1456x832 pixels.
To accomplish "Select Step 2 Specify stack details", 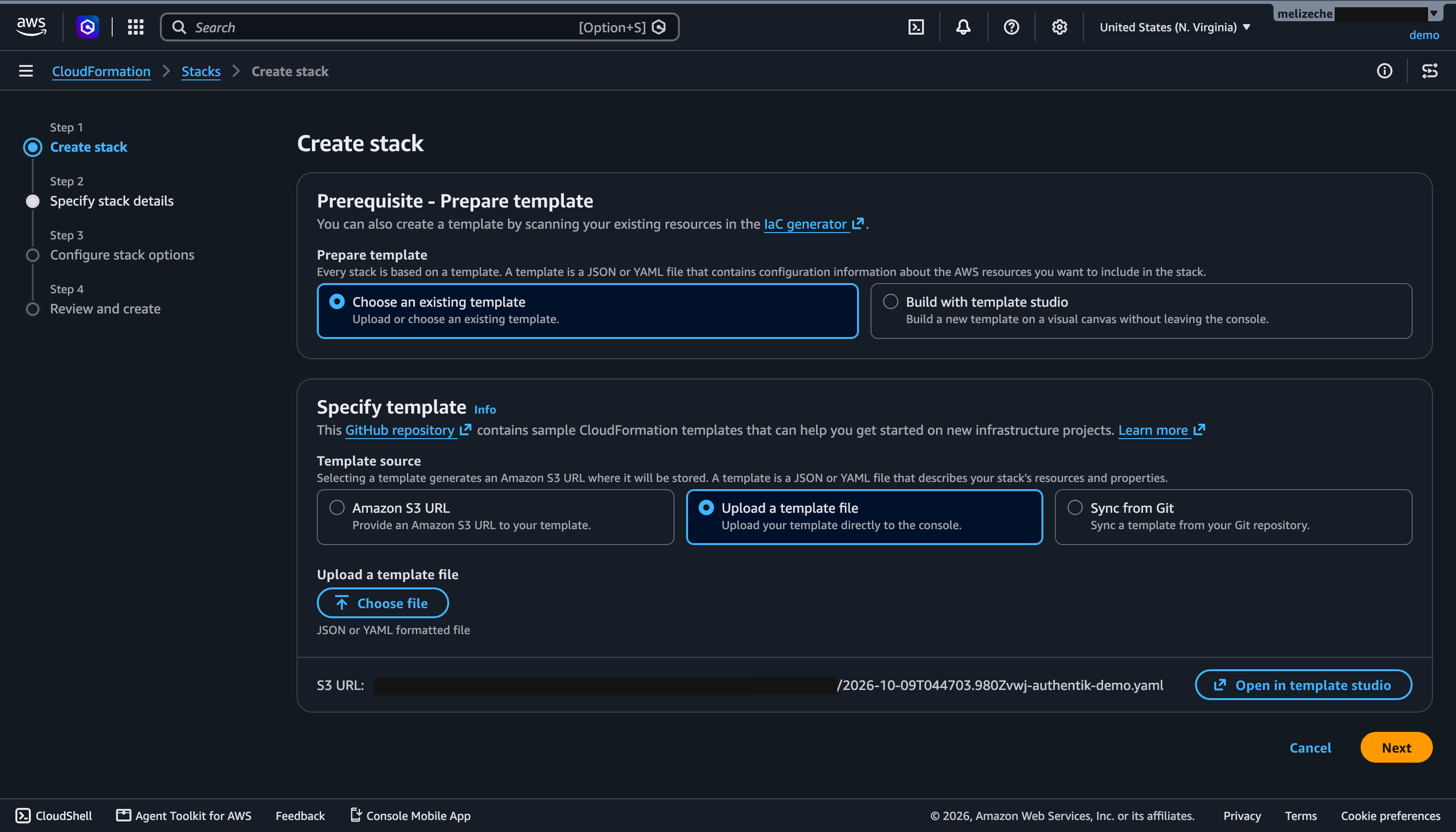I will [x=111, y=201].
